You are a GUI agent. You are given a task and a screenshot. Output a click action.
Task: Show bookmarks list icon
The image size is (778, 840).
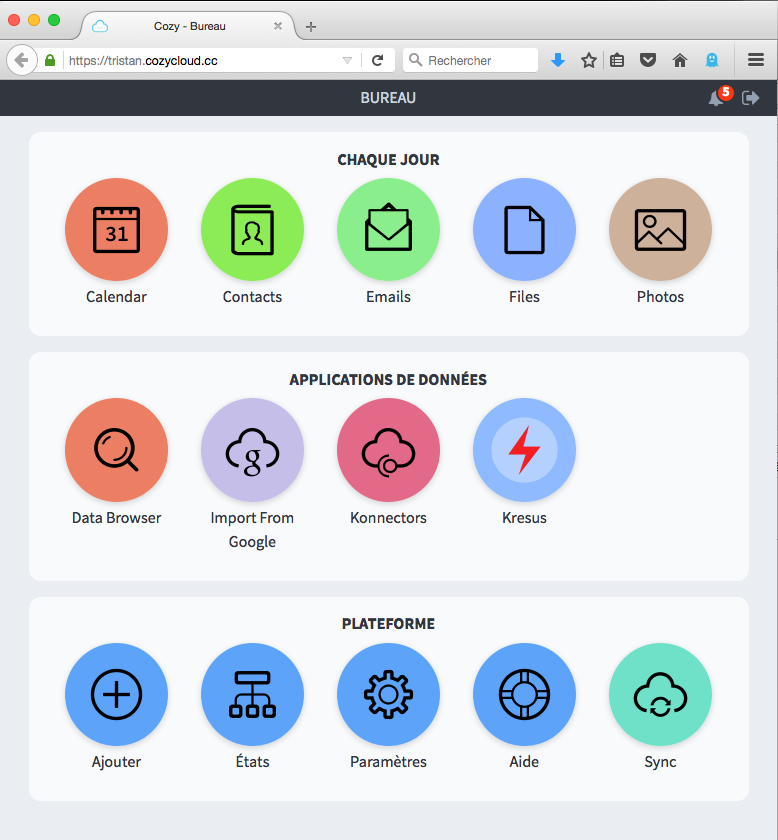click(617, 60)
